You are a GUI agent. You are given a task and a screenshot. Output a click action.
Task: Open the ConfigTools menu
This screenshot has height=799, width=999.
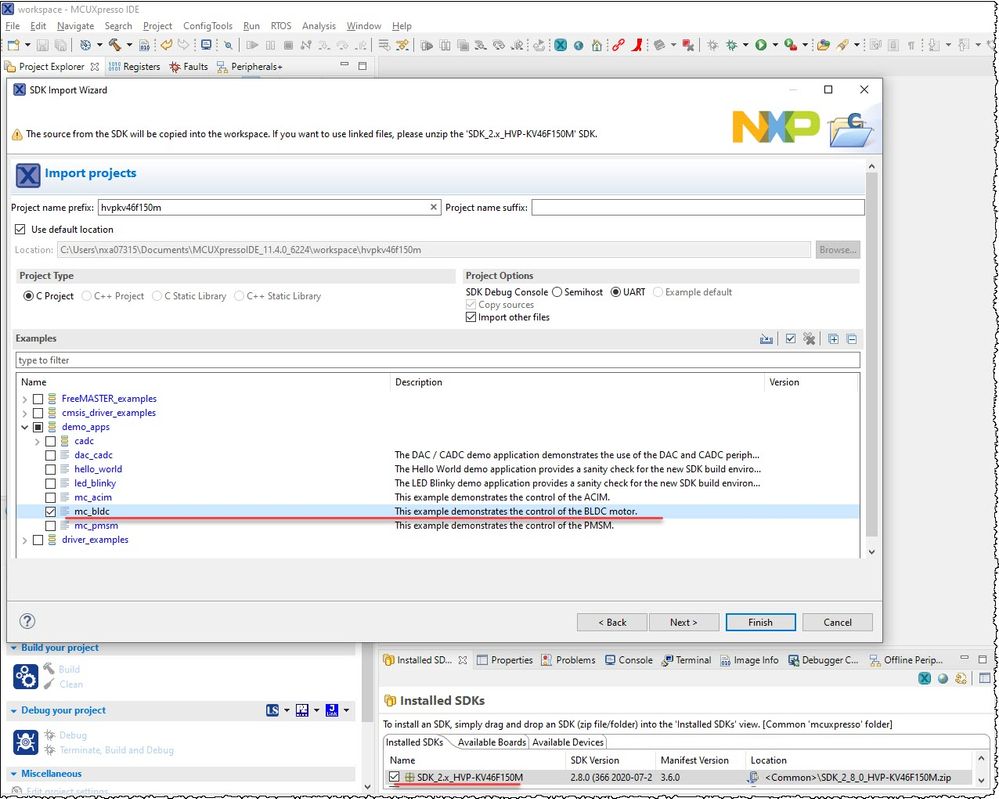click(x=208, y=26)
